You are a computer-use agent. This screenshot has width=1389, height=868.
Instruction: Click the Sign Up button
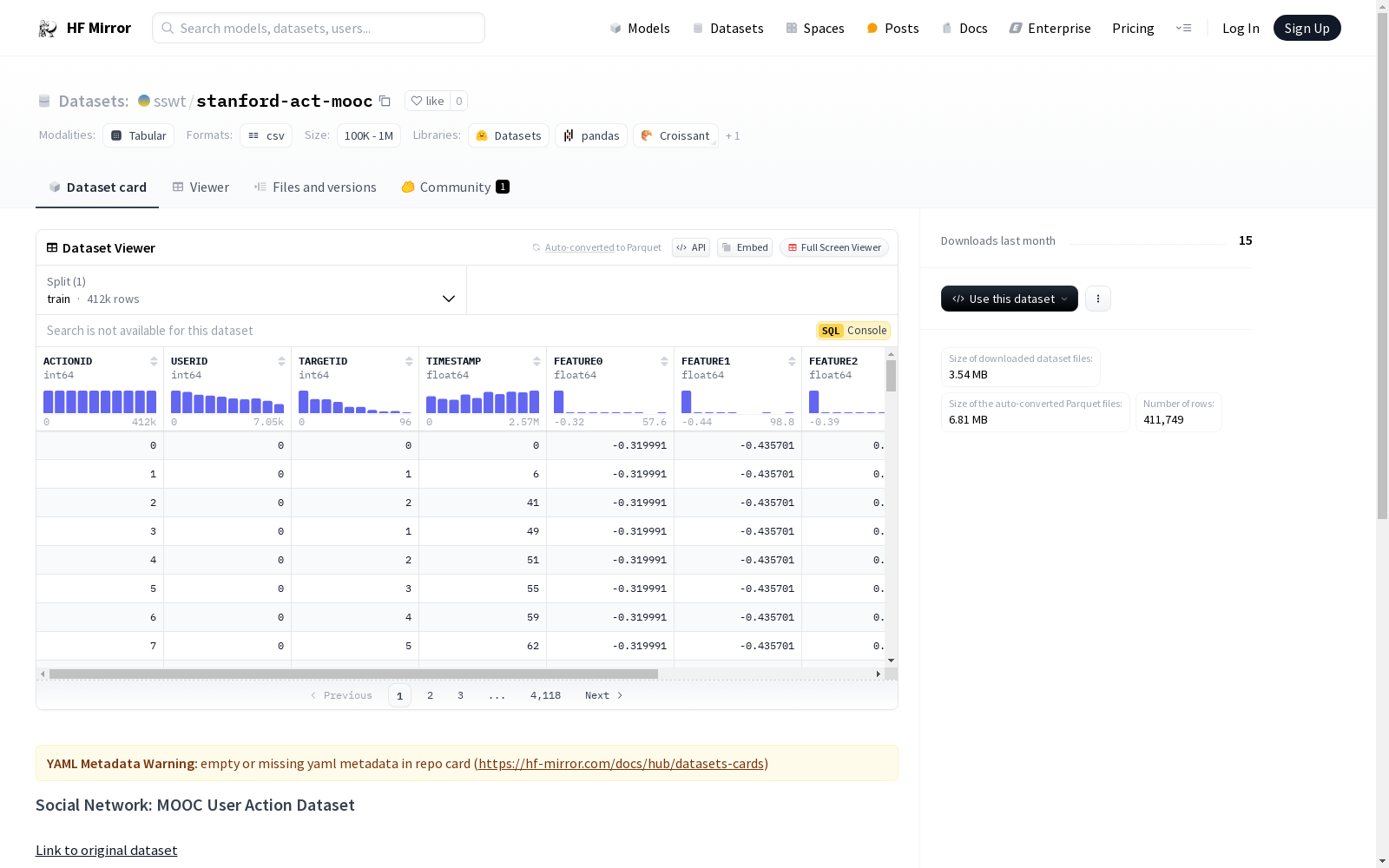1307,28
